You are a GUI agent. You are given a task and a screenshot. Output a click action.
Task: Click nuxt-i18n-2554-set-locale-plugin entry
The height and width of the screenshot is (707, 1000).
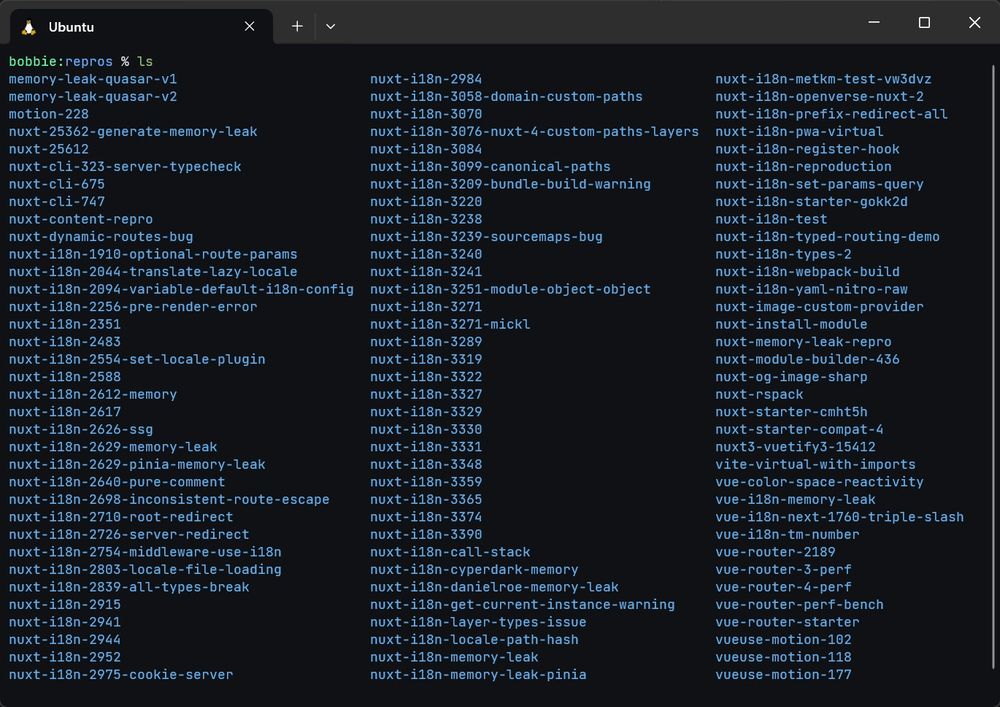click(137, 360)
